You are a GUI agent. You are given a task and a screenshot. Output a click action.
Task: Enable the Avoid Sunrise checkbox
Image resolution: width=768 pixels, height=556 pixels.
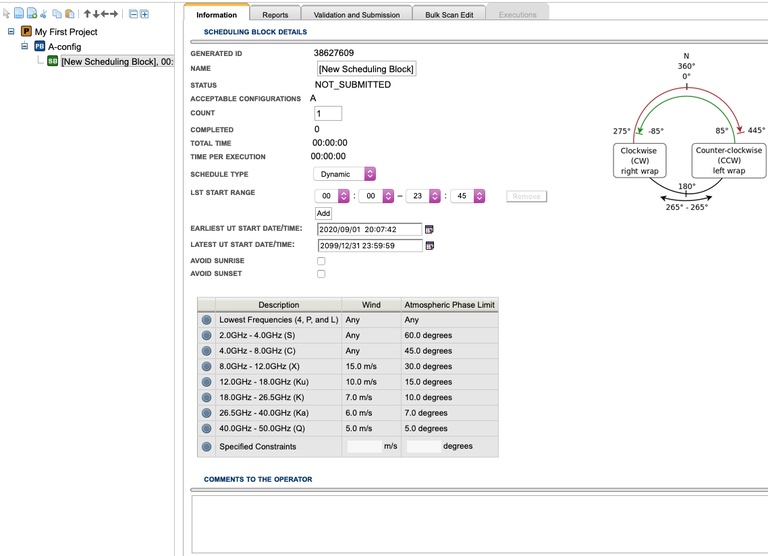tap(321, 261)
